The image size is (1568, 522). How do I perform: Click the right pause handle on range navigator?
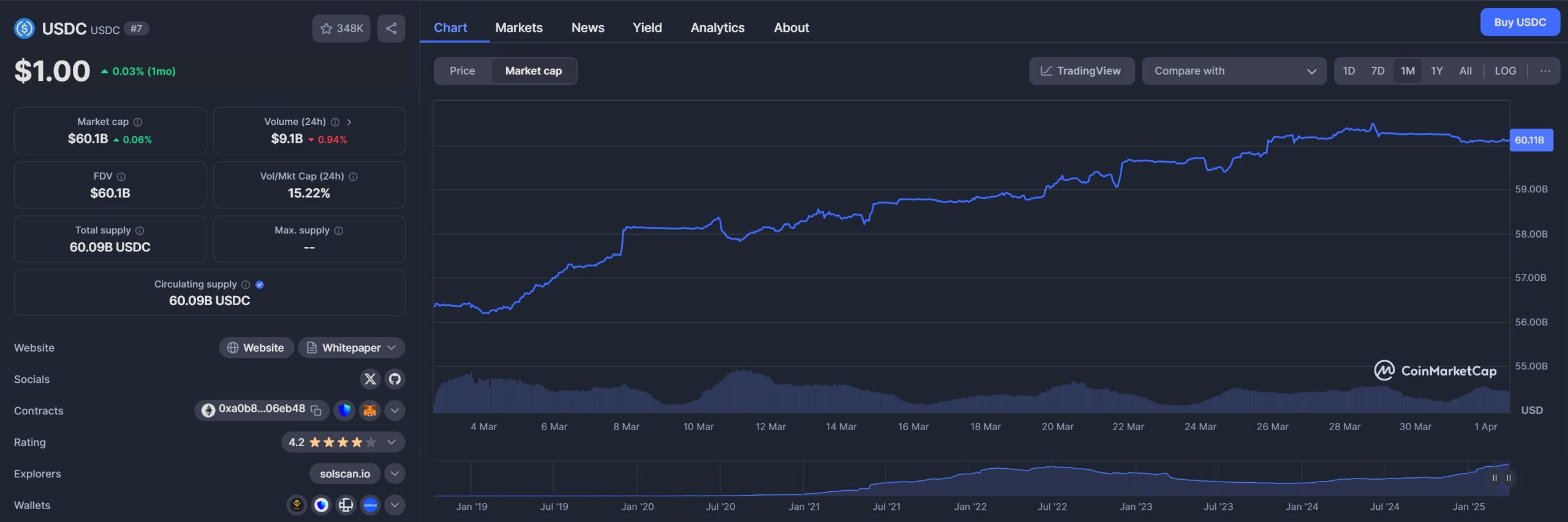1509,478
